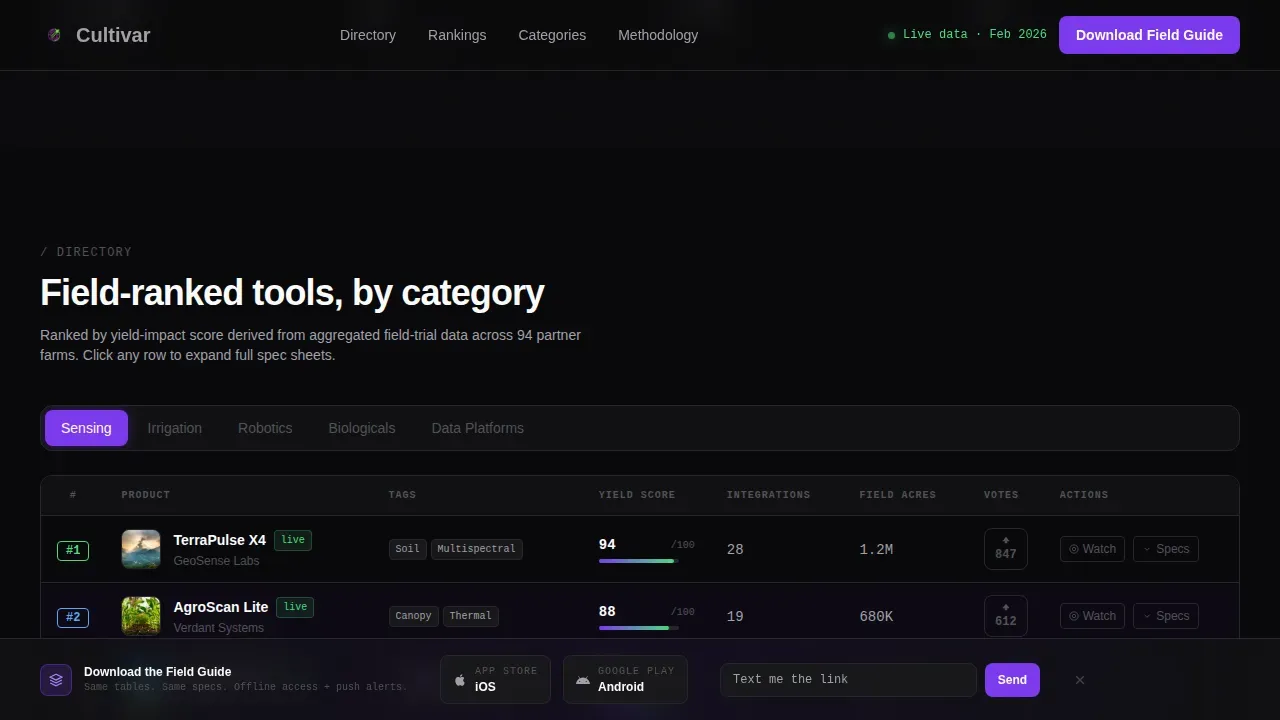The width and height of the screenshot is (1280, 720).
Task: Click the Cultivar logo icon
Action: tap(54, 35)
